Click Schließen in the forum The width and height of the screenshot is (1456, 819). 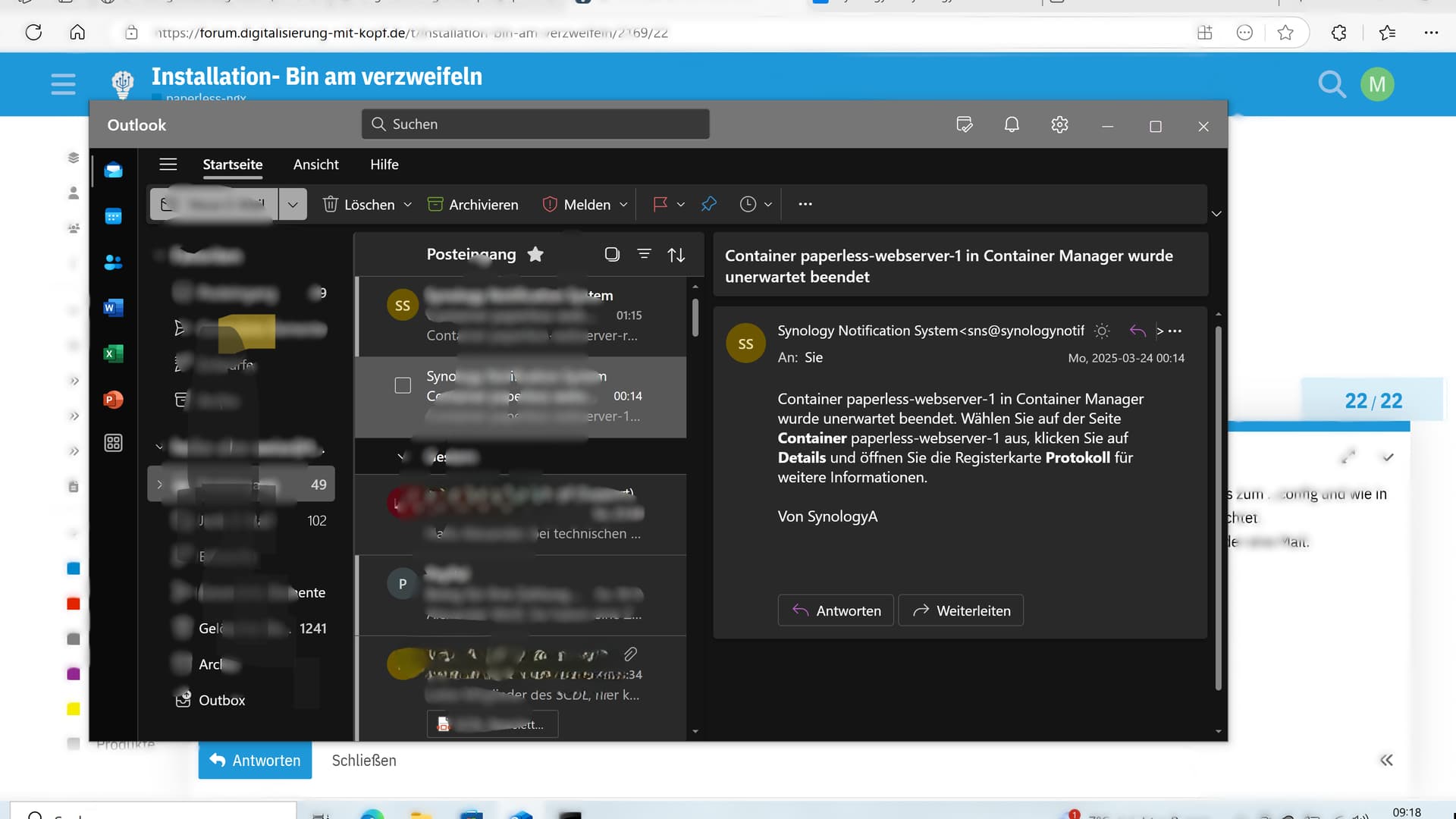tap(364, 761)
